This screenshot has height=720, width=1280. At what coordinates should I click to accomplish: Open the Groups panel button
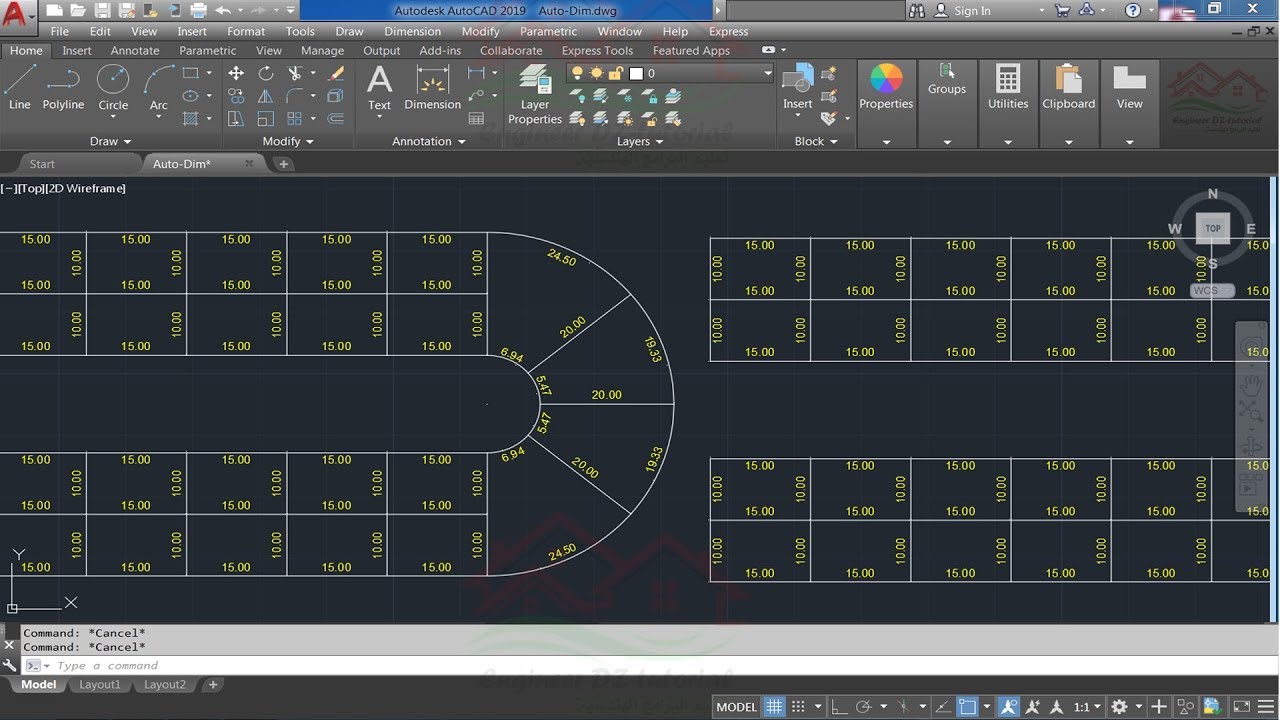click(946, 80)
